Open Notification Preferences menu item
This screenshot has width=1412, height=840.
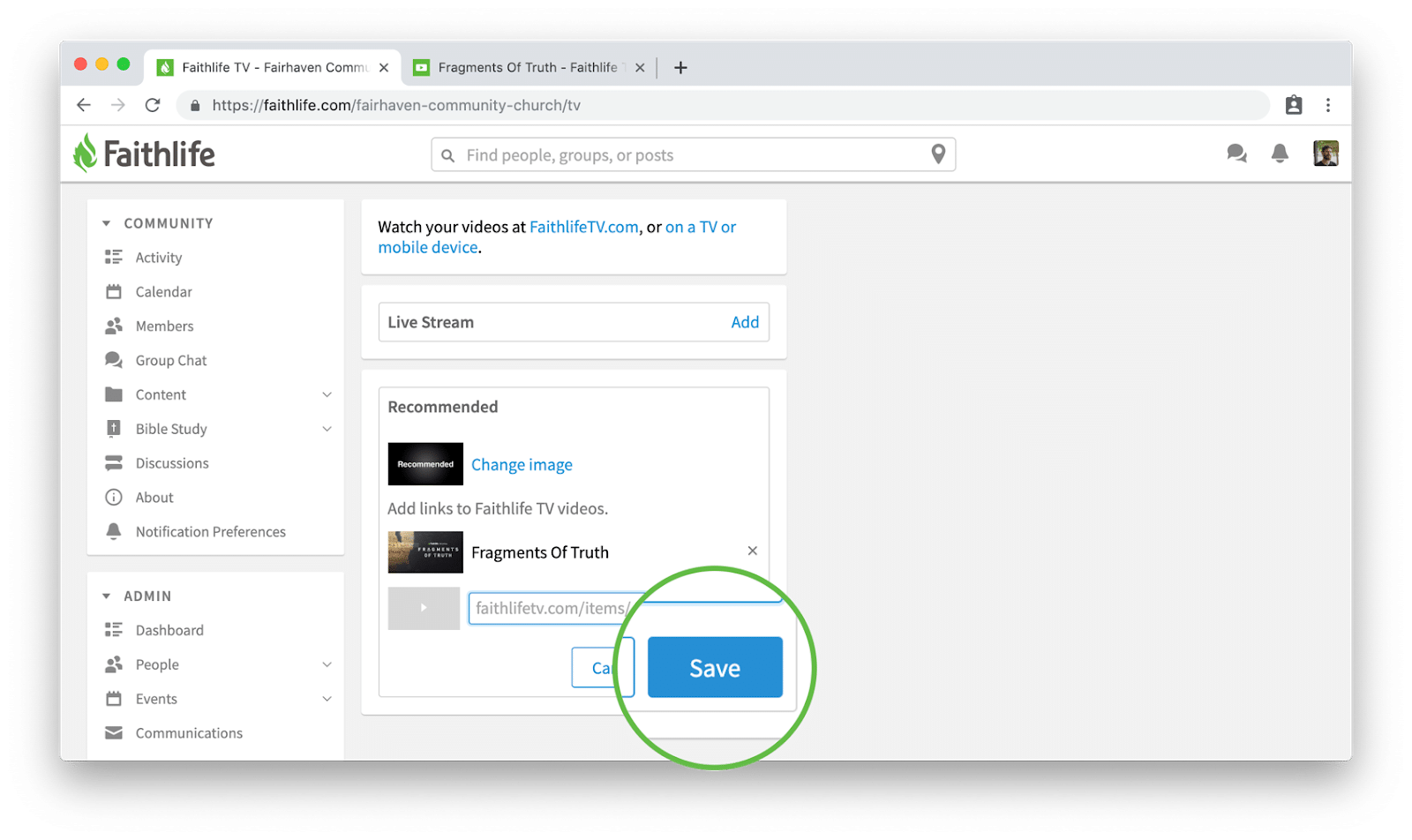click(x=211, y=532)
